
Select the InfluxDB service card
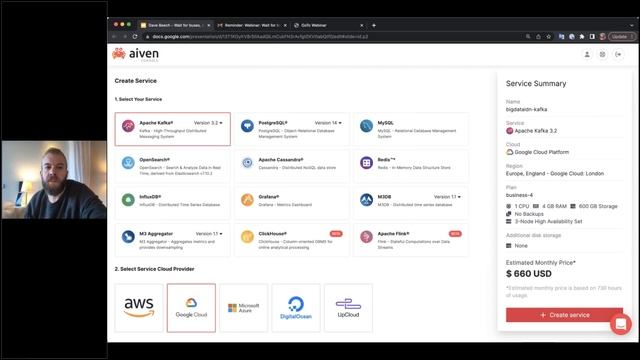pyautogui.click(x=173, y=203)
